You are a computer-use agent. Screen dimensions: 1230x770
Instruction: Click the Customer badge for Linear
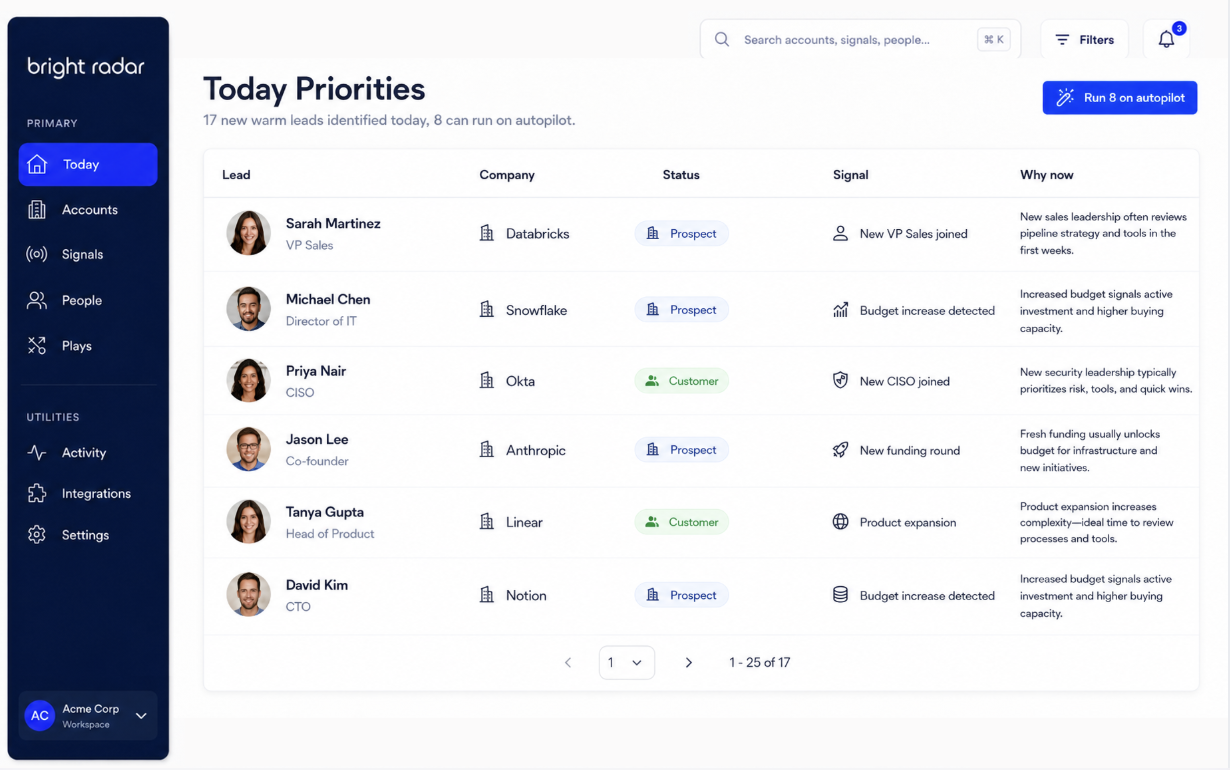point(682,522)
